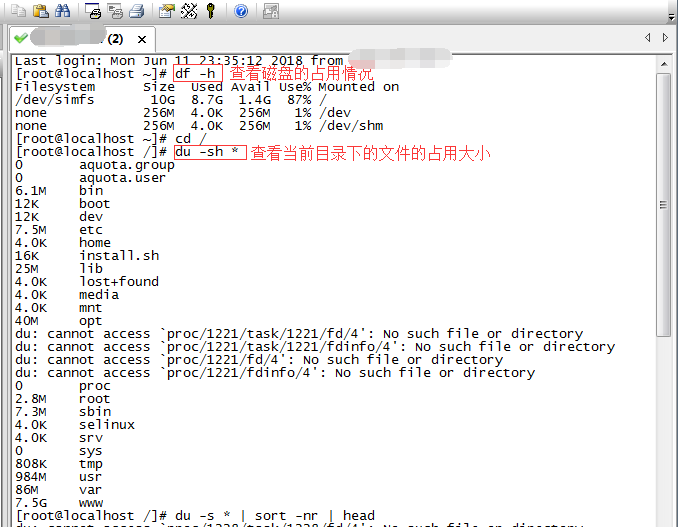Click the Print Screen toolbar icon
This screenshot has height=527, width=678.
coord(93,11)
